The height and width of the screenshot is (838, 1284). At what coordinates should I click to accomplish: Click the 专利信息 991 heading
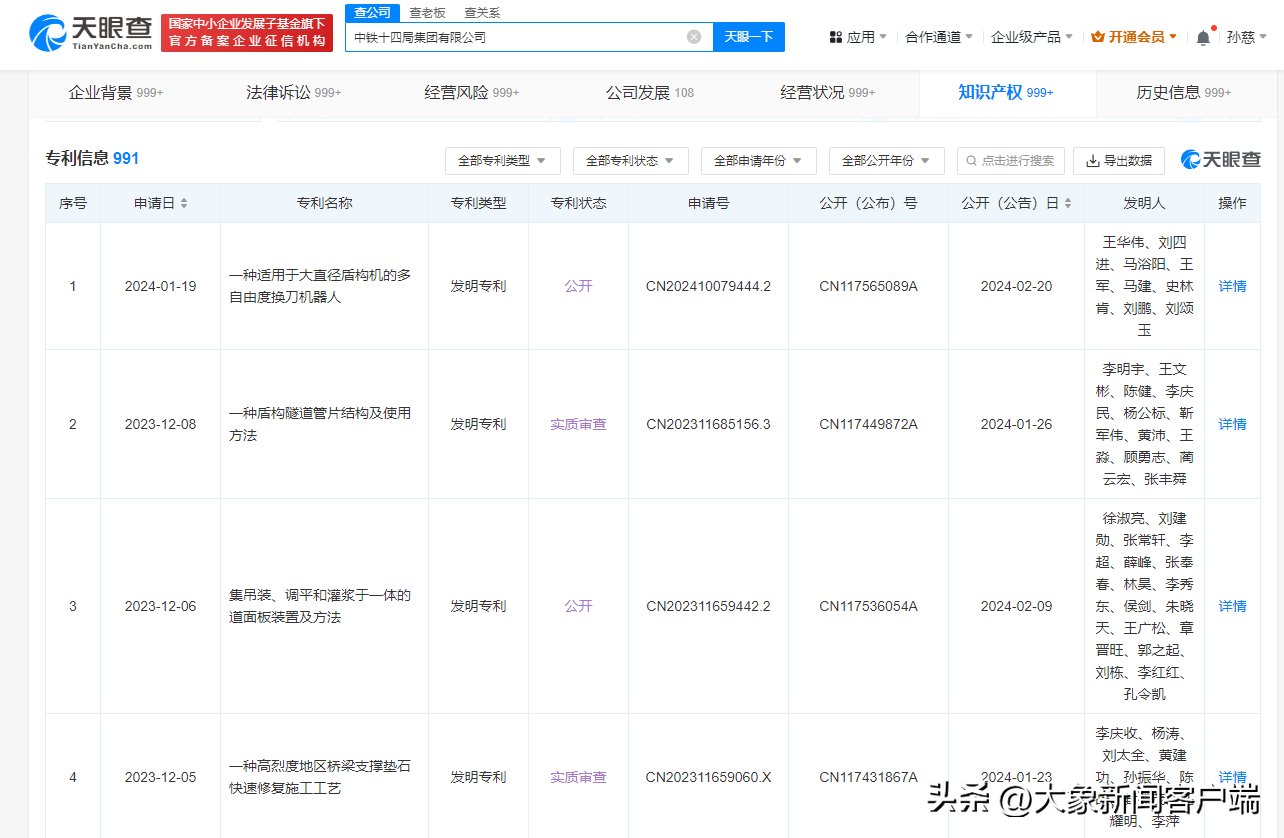tap(92, 158)
